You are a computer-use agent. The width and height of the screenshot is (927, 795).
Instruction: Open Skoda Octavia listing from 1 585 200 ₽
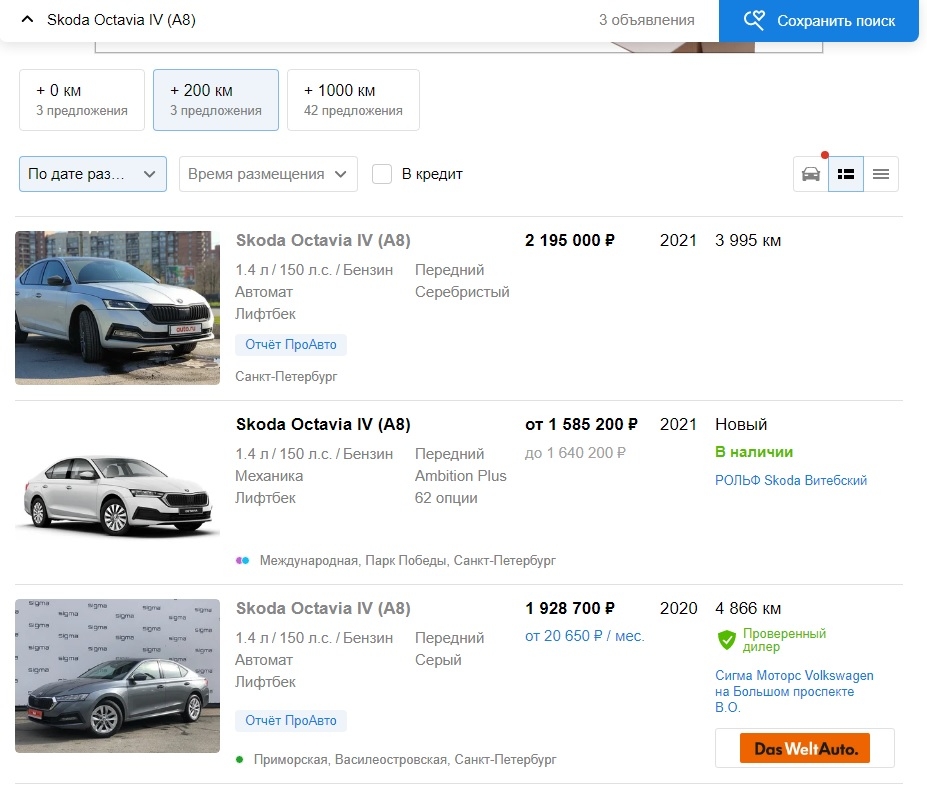(x=323, y=424)
